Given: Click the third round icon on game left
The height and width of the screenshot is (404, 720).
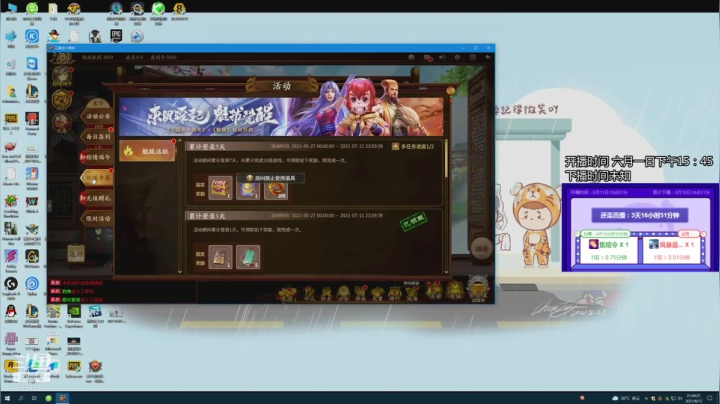Looking at the screenshot, I should 62,123.
